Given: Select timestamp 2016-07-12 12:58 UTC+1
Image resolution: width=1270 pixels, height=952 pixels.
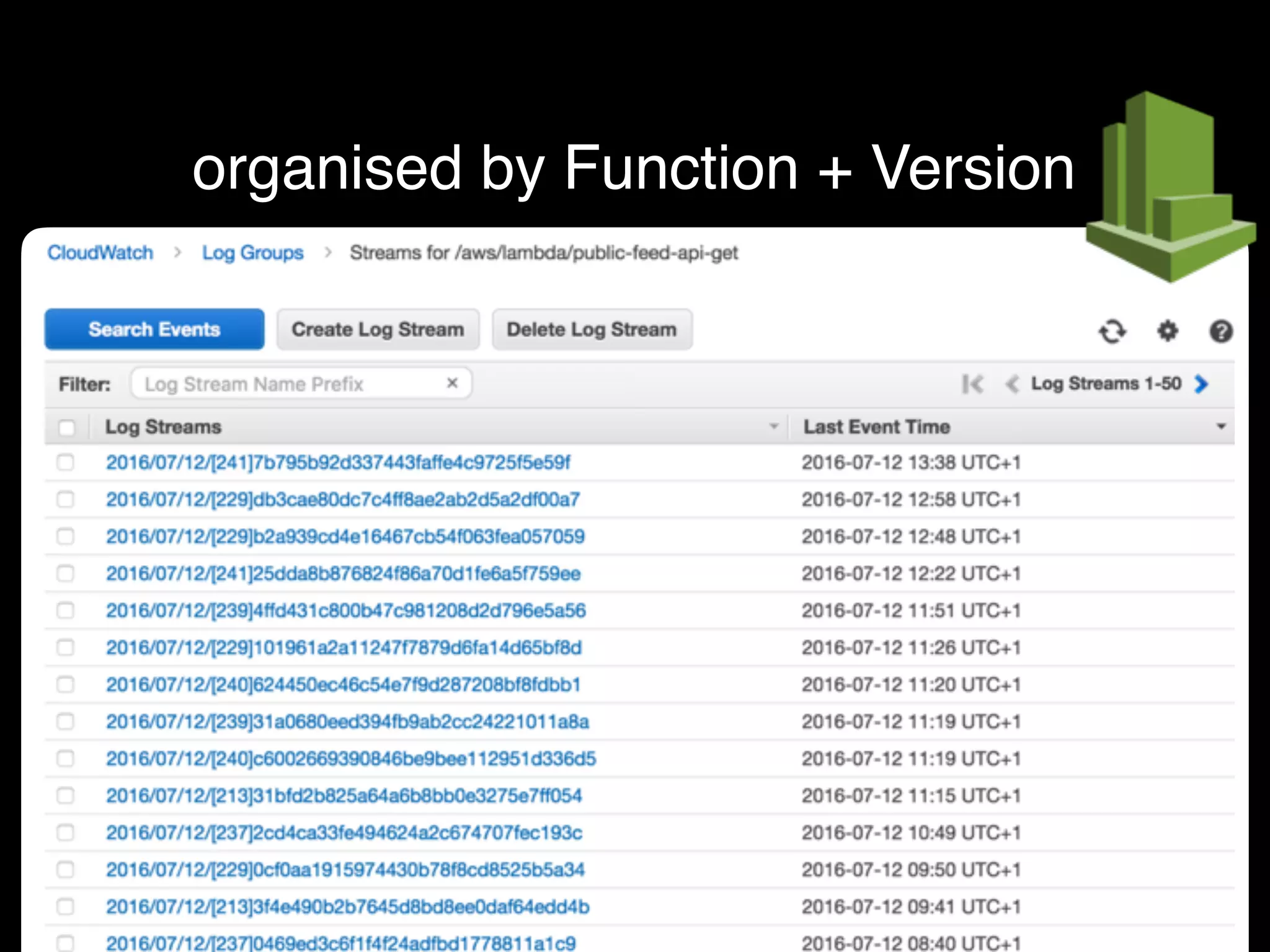Looking at the screenshot, I should coord(911,500).
